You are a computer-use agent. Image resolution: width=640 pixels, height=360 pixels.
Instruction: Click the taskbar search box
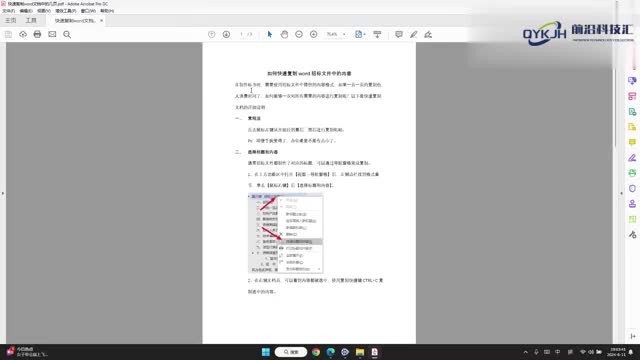pyautogui.click(x=291, y=352)
